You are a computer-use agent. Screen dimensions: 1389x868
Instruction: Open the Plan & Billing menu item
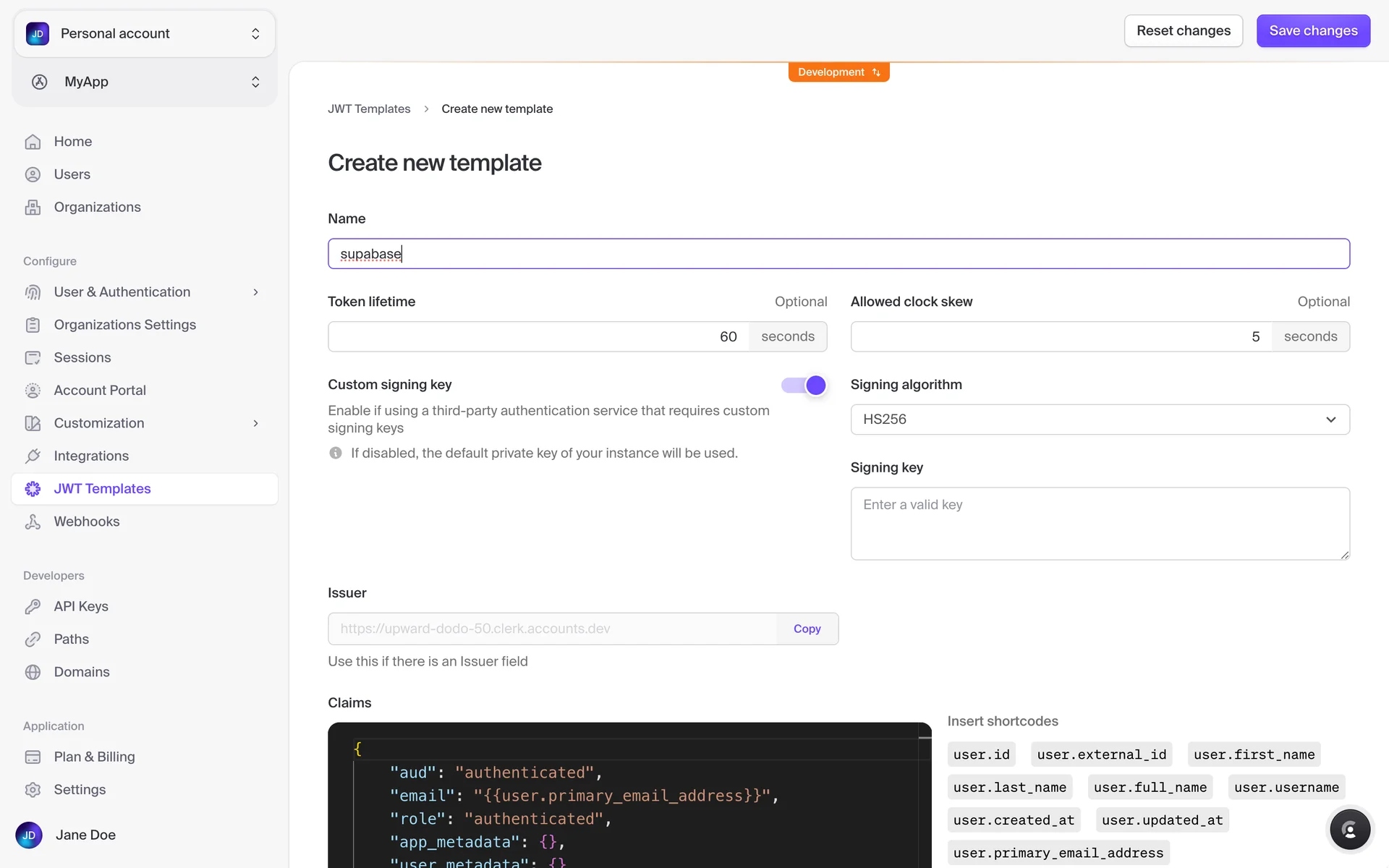[94, 757]
